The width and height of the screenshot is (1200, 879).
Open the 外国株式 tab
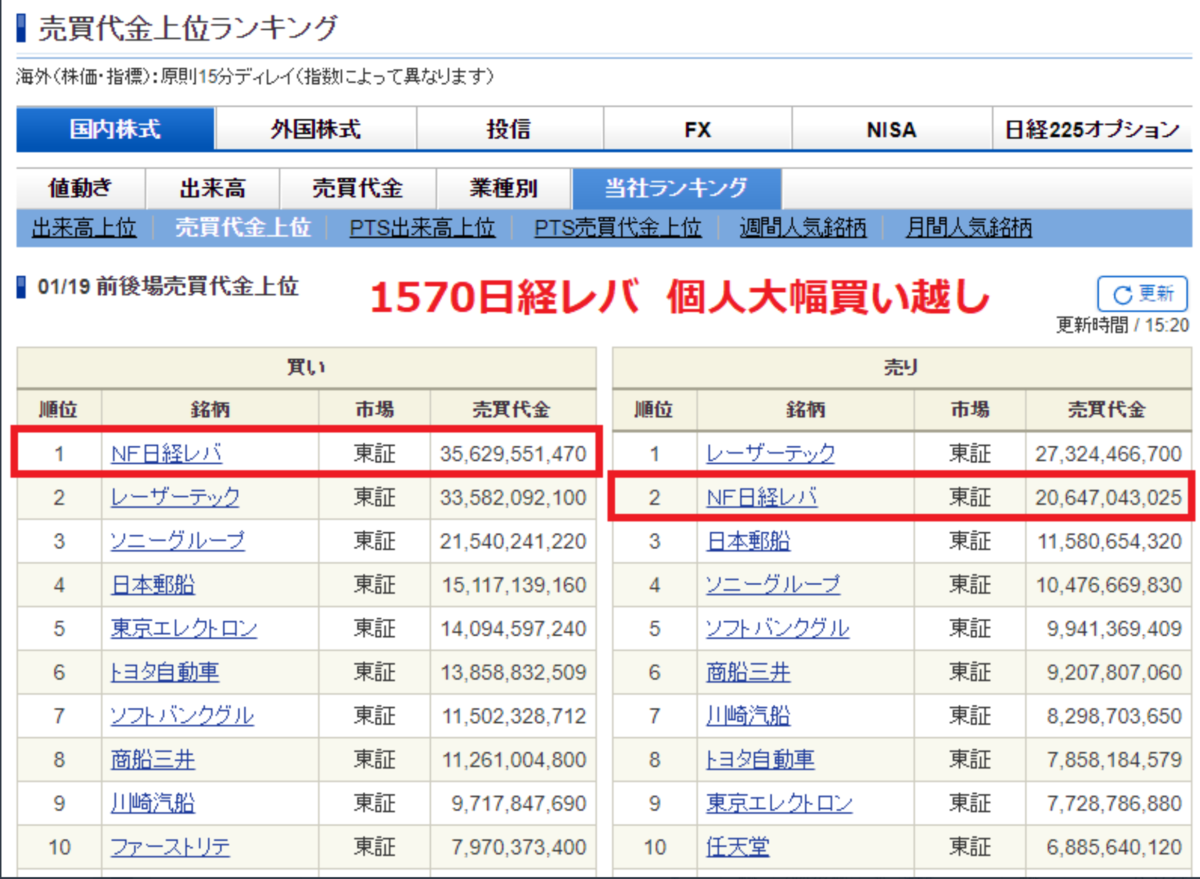316,129
